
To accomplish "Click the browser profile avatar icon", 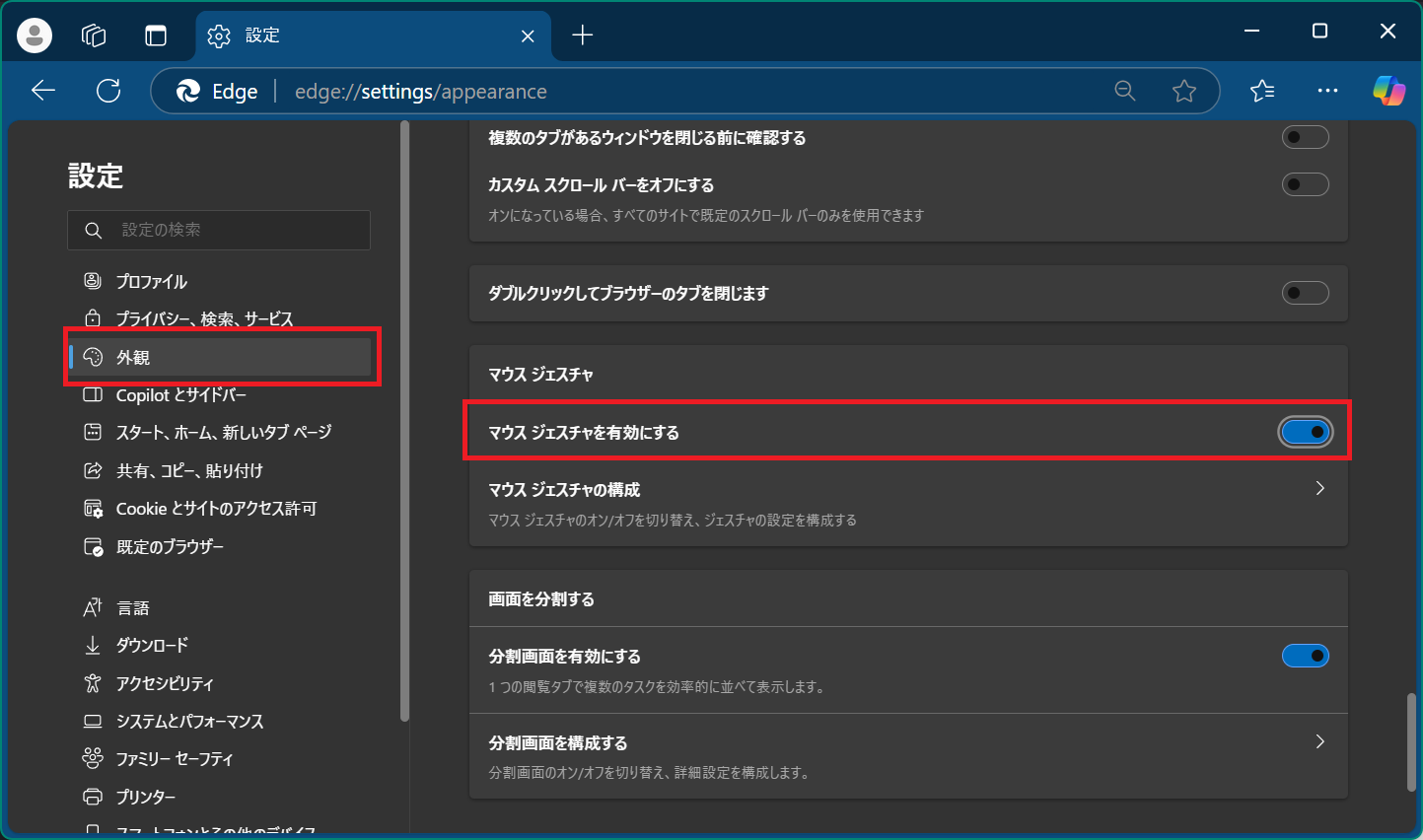I will tap(33, 35).
